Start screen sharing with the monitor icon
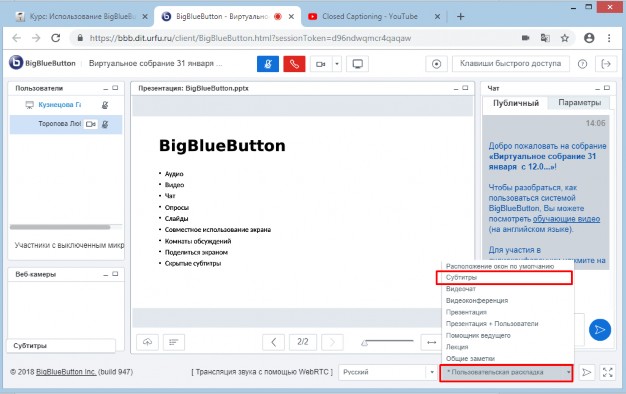The width and height of the screenshot is (626, 394). click(357, 64)
